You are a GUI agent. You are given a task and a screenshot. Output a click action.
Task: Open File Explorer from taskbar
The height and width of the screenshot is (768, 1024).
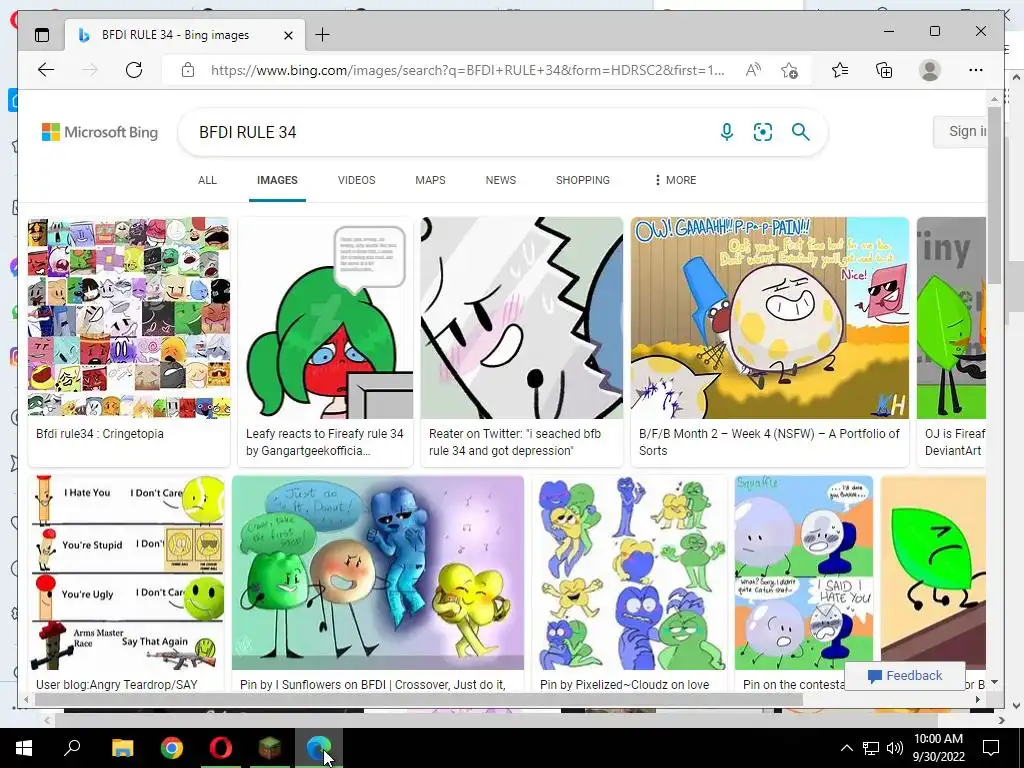[122, 748]
